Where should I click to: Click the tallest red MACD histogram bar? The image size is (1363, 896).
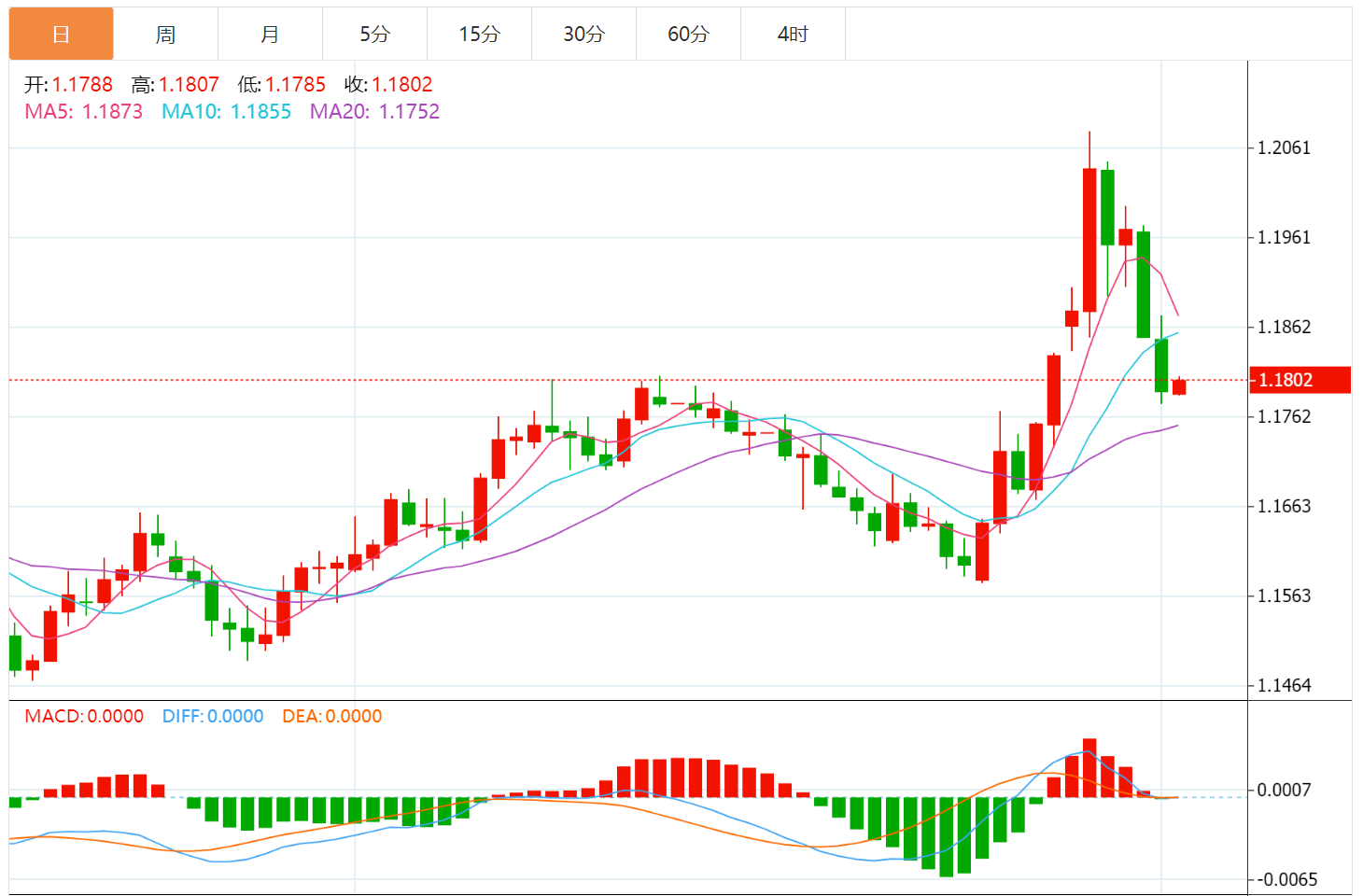pos(1089,767)
